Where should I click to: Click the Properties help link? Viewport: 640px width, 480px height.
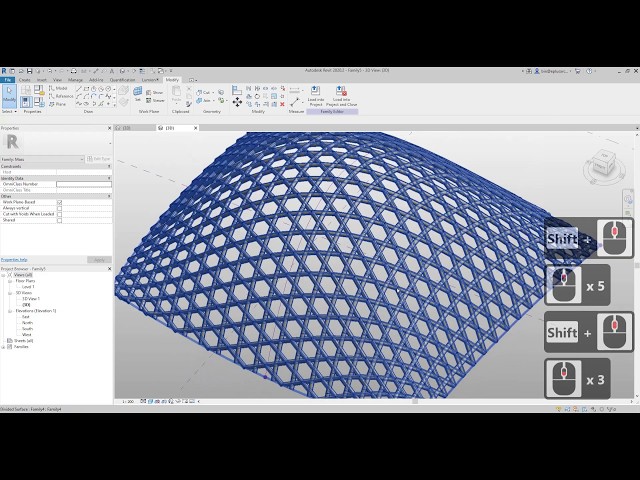(x=14, y=260)
